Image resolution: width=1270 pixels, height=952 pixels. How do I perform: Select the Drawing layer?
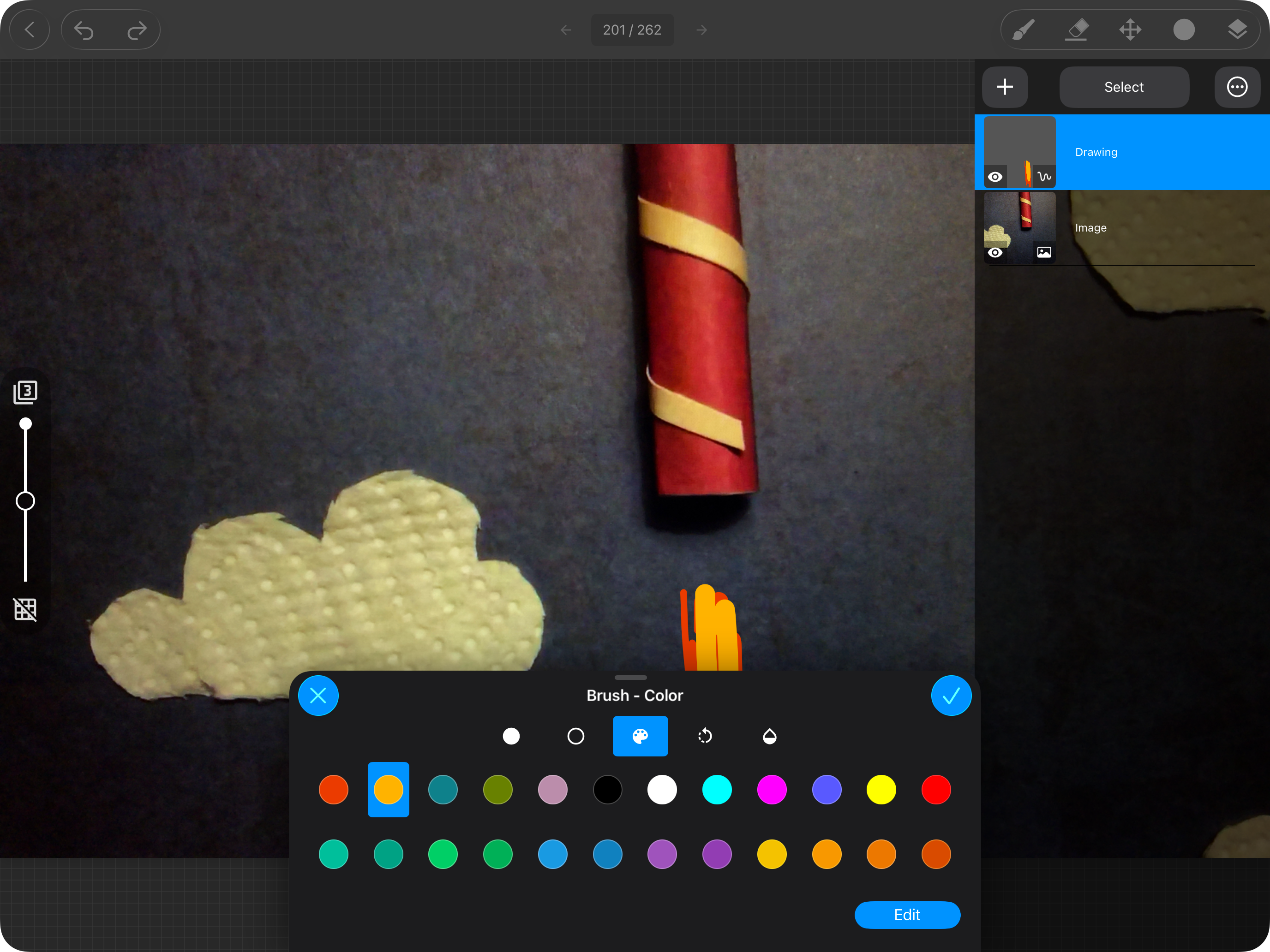(x=1122, y=152)
